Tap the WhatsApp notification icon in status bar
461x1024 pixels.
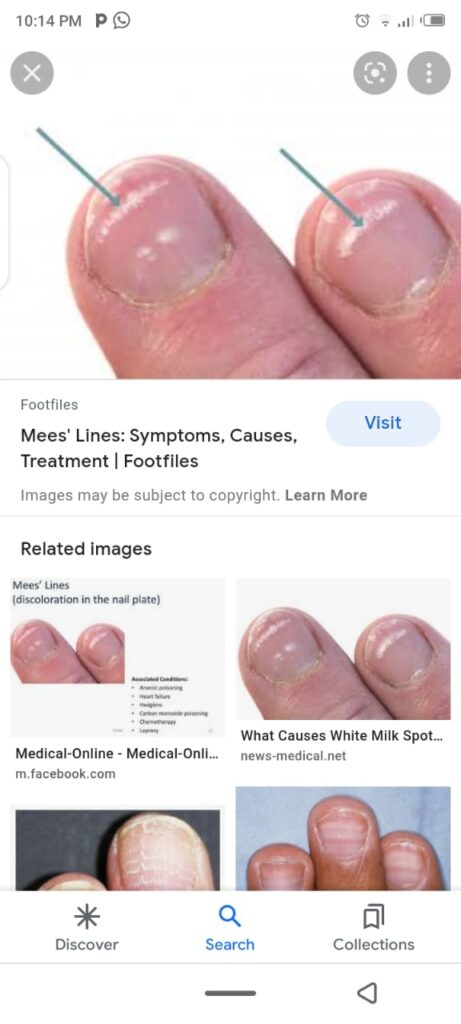pyautogui.click(x=121, y=21)
